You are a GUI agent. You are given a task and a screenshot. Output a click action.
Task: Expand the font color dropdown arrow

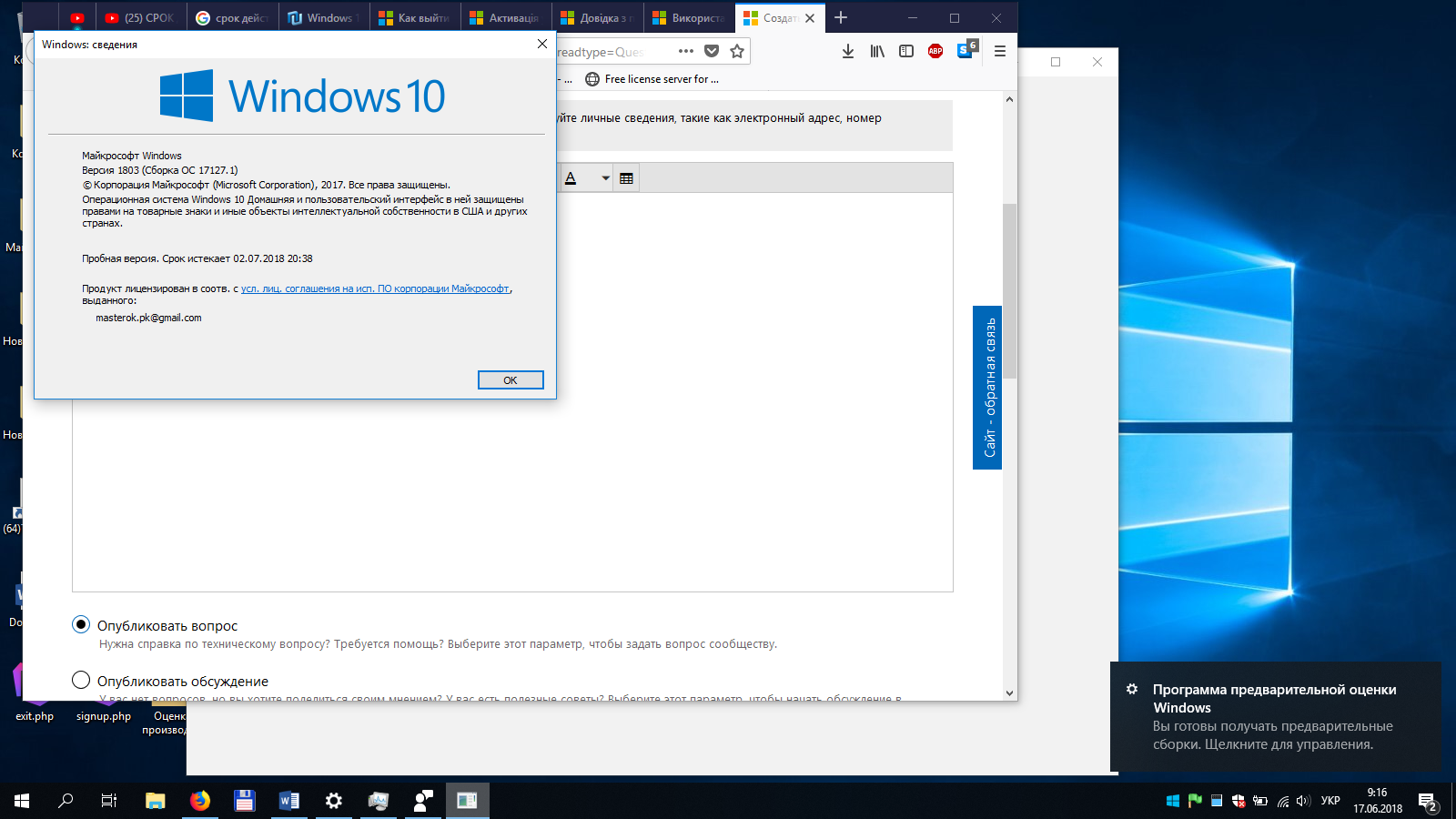tap(605, 178)
